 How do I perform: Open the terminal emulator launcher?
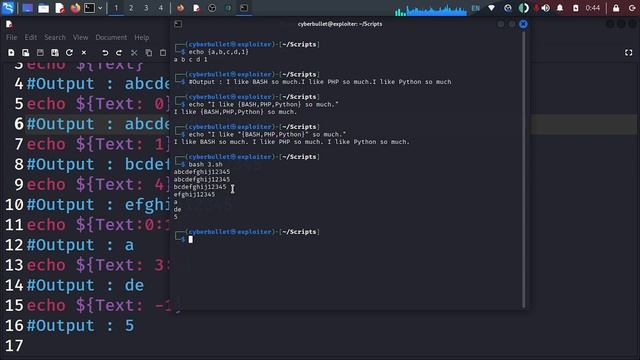coord(89,8)
